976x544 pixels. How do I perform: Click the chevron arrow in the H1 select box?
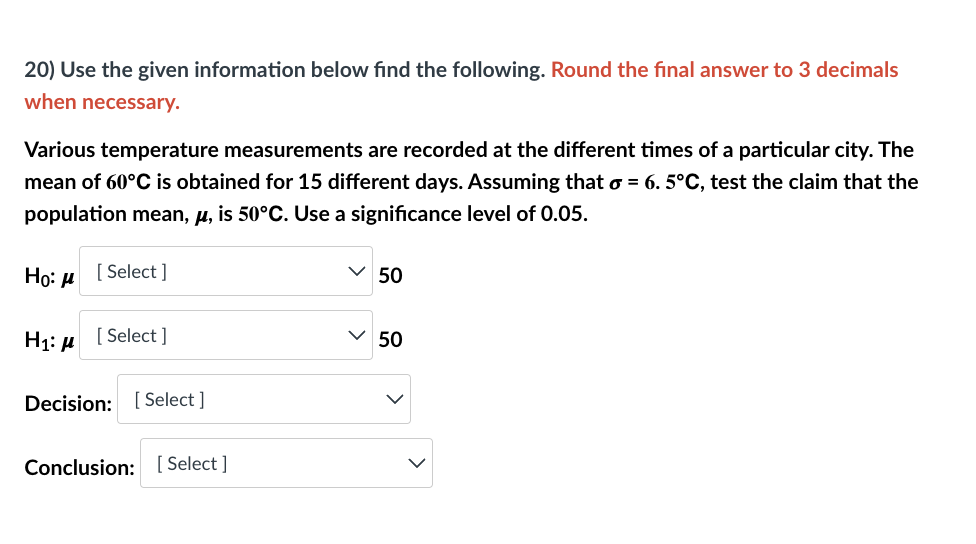(356, 335)
